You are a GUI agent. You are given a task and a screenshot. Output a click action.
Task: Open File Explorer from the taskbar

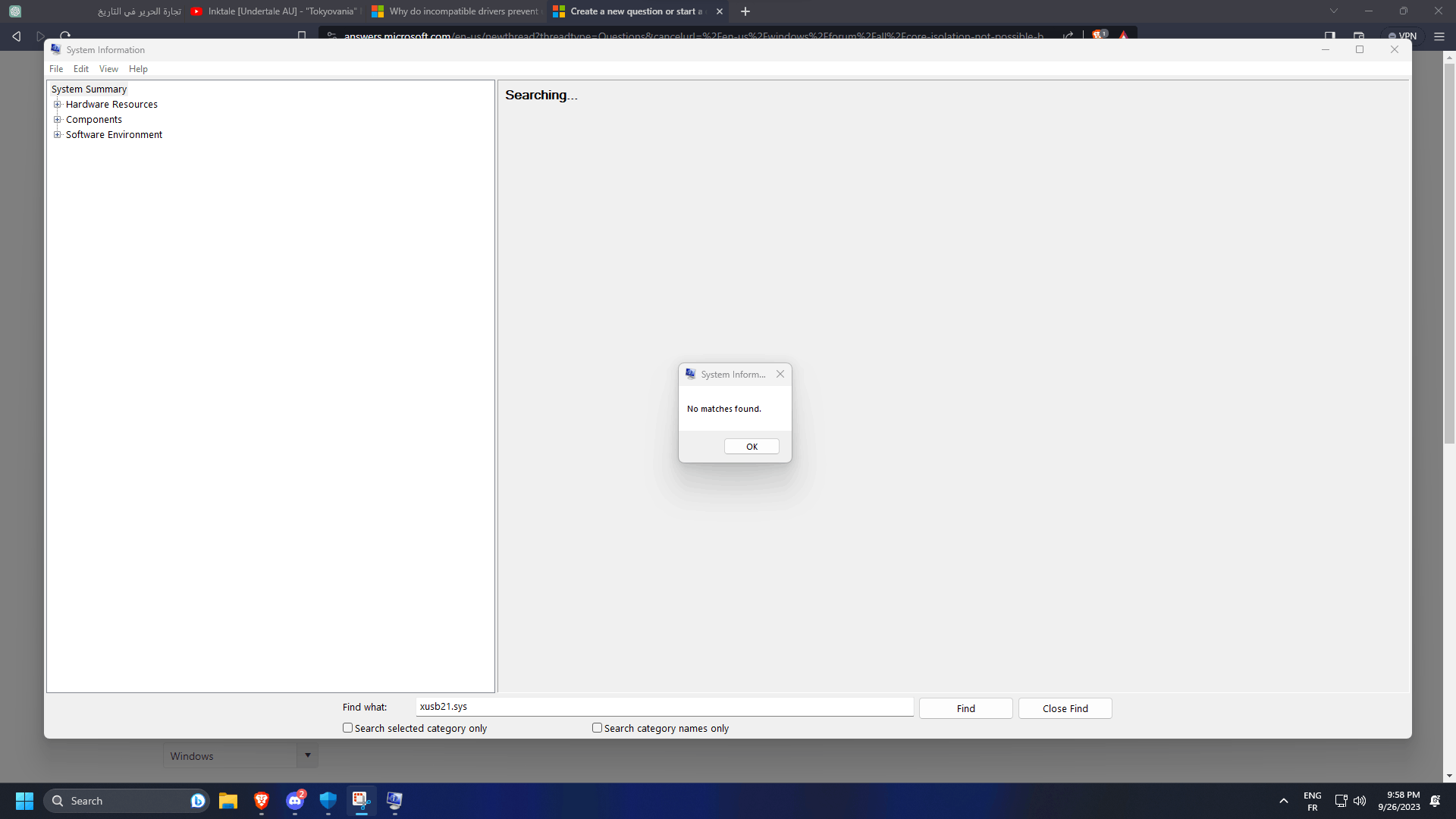pos(228,801)
